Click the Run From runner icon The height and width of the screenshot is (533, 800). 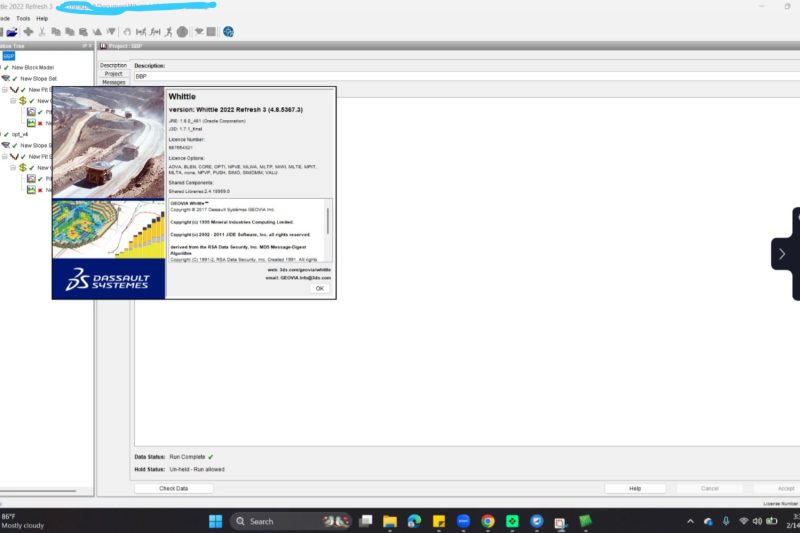pyautogui.click(x=155, y=32)
